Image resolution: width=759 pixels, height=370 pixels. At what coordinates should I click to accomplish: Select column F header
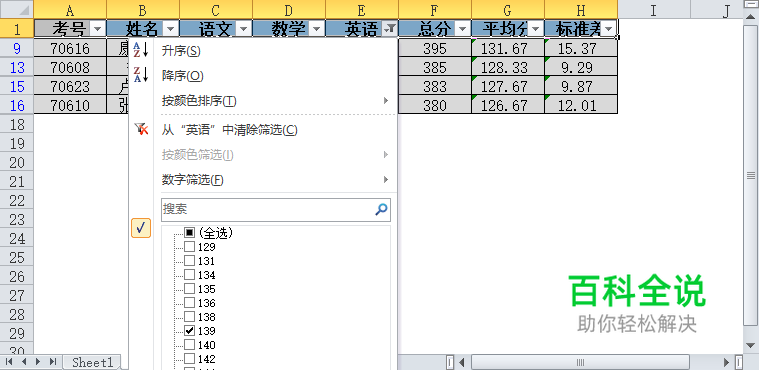[435, 9]
